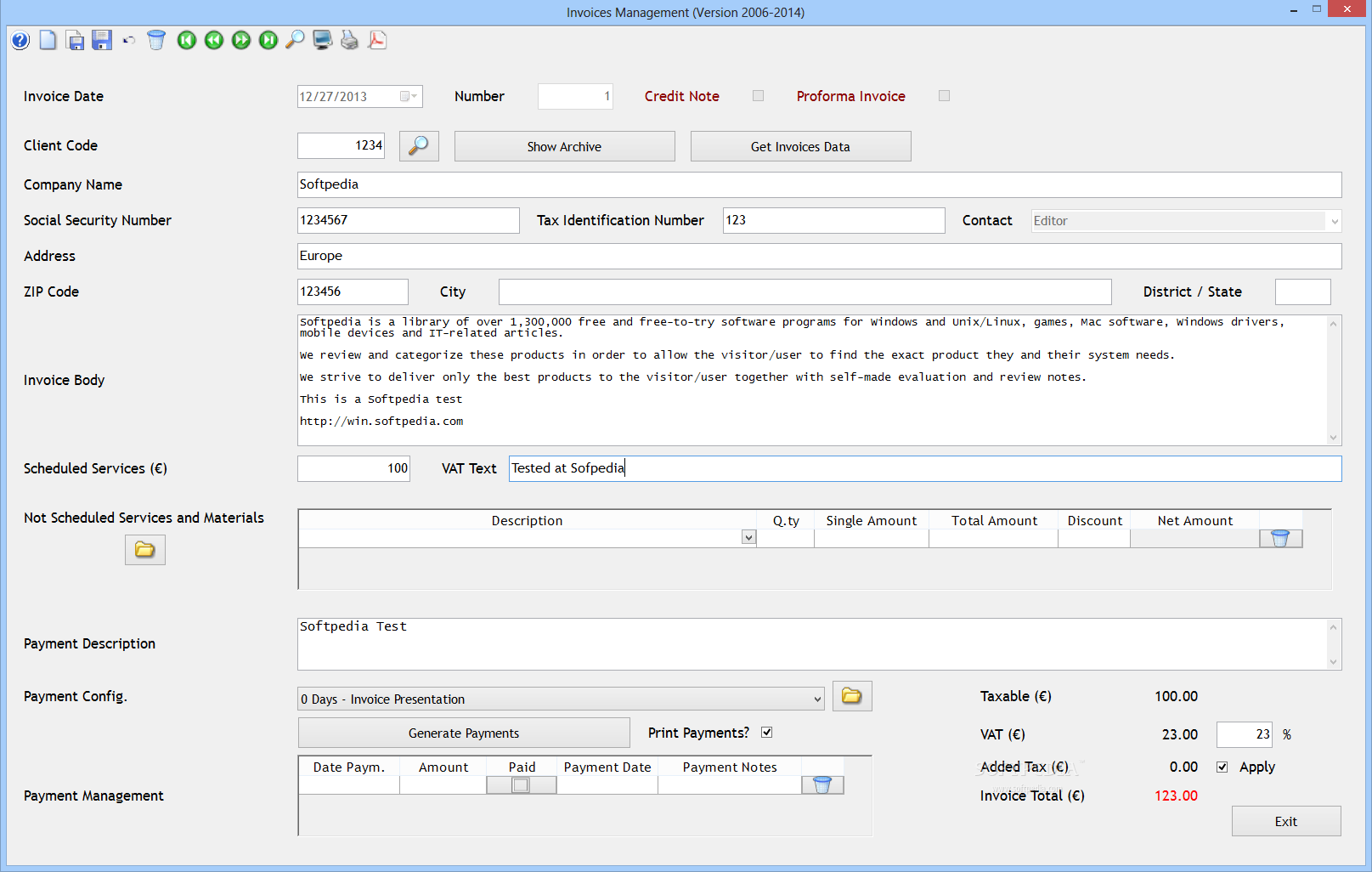Open the folder under Not Scheduled Services and Materials
Image resolution: width=1372 pixels, height=872 pixels.
click(145, 550)
